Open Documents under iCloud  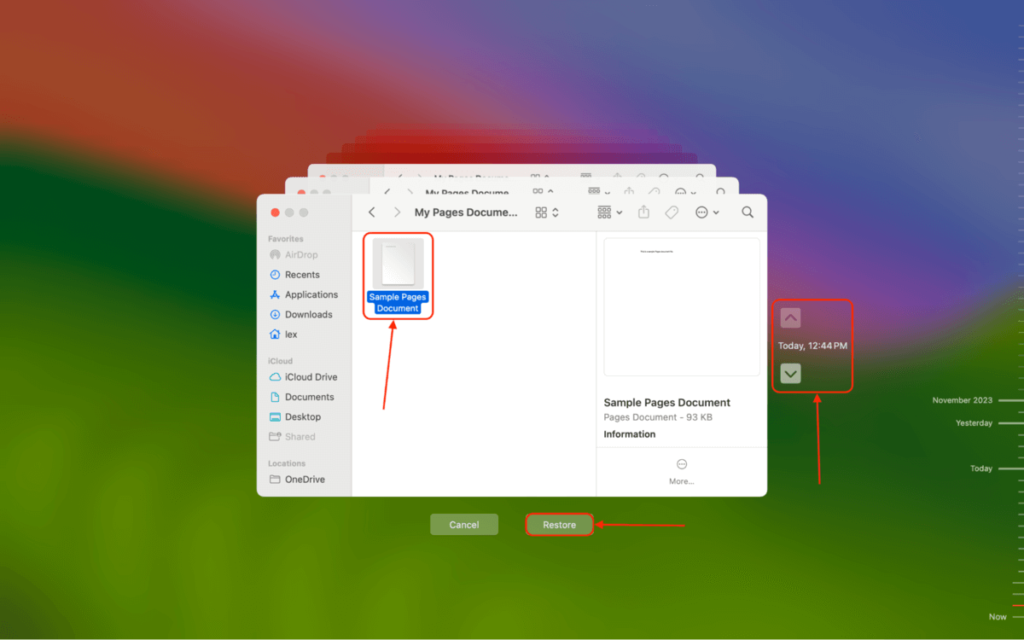pos(307,397)
